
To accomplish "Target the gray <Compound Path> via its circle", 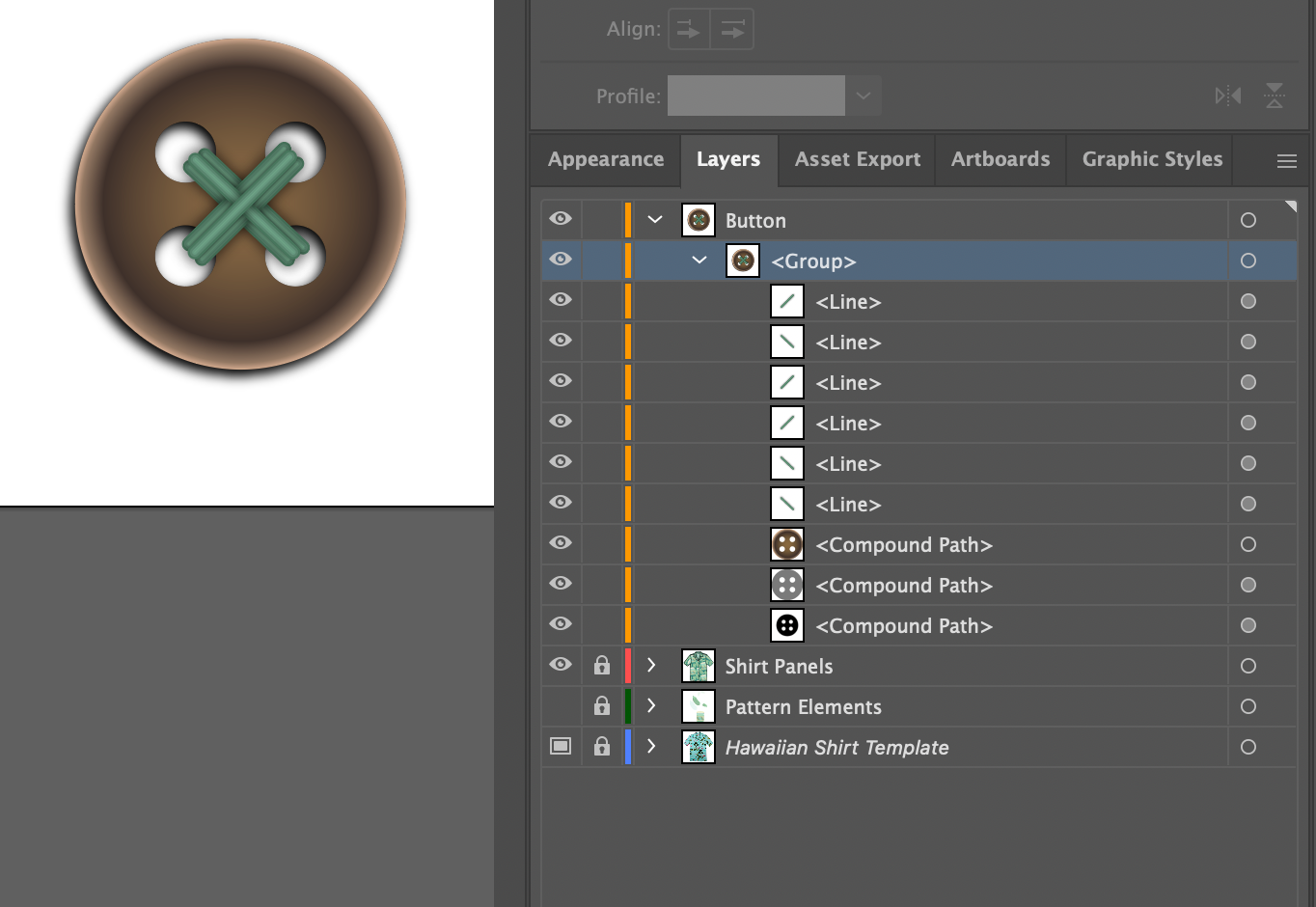I will tap(1248, 585).
